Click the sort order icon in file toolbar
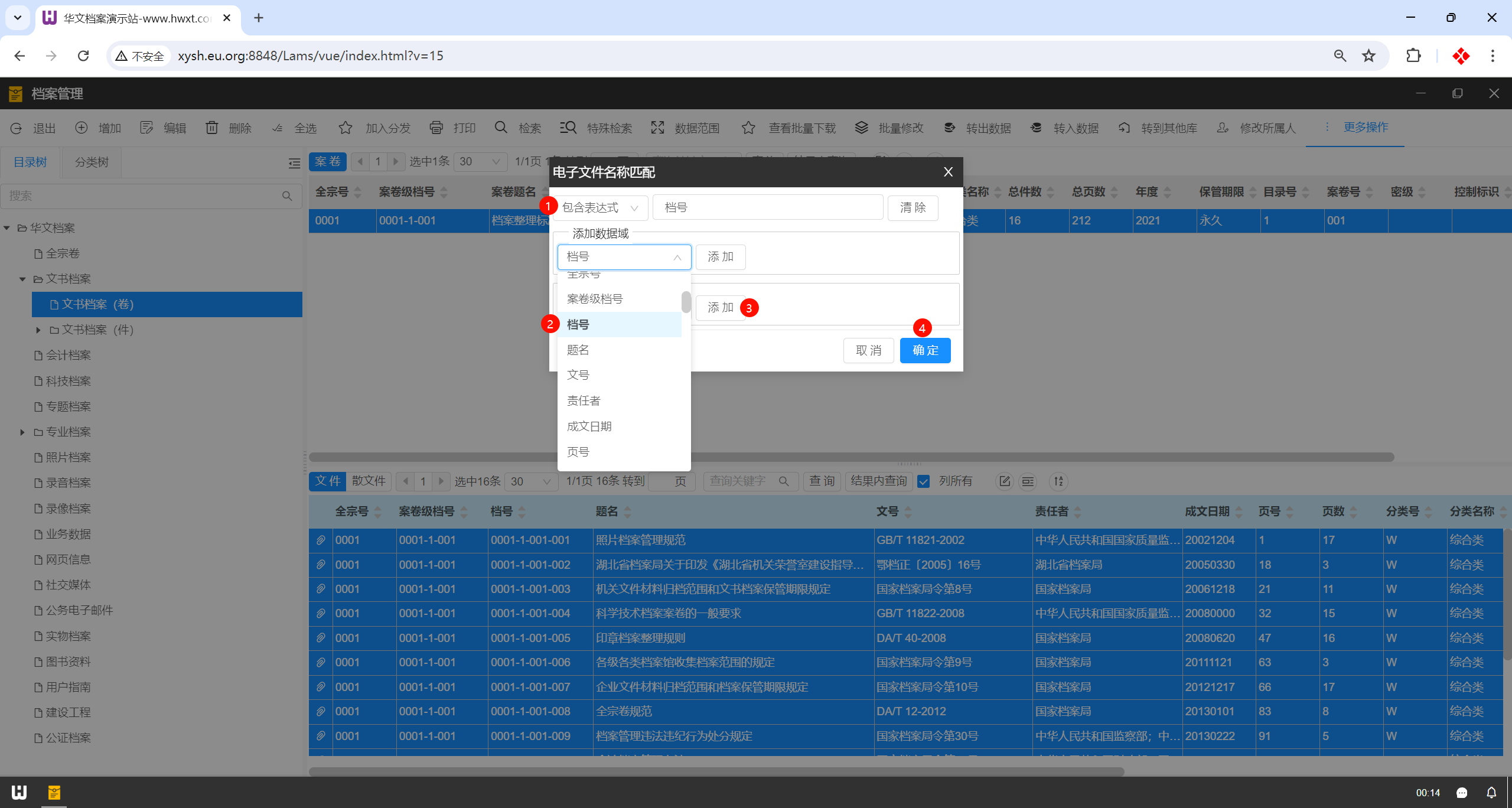 coord(1058,481)
